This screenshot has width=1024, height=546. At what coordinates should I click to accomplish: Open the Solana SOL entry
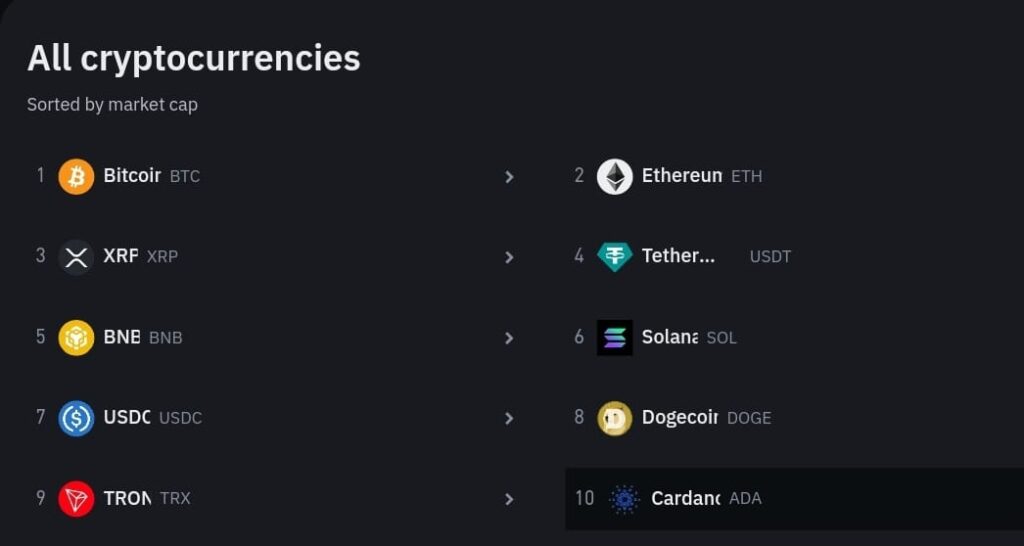(794, 338)
